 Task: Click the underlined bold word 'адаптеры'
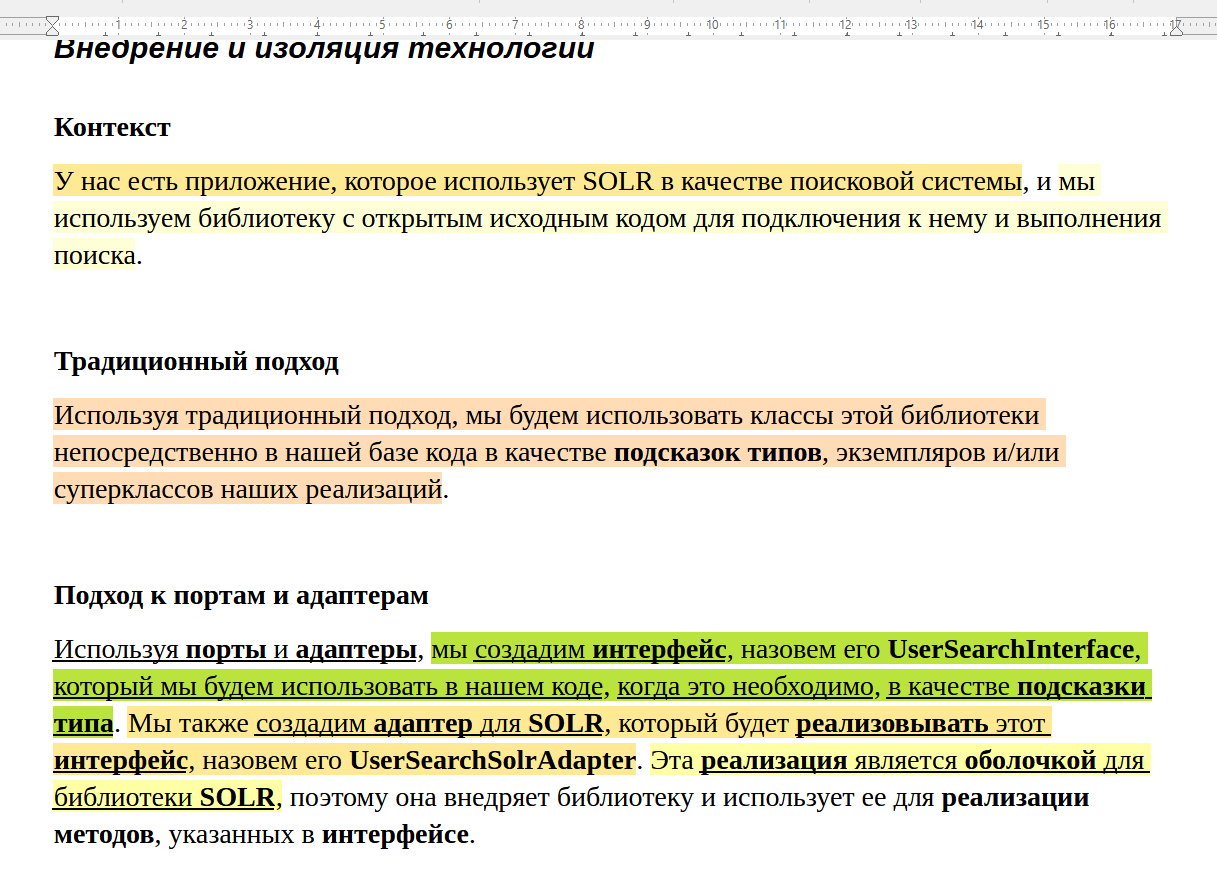coord(355,650)
